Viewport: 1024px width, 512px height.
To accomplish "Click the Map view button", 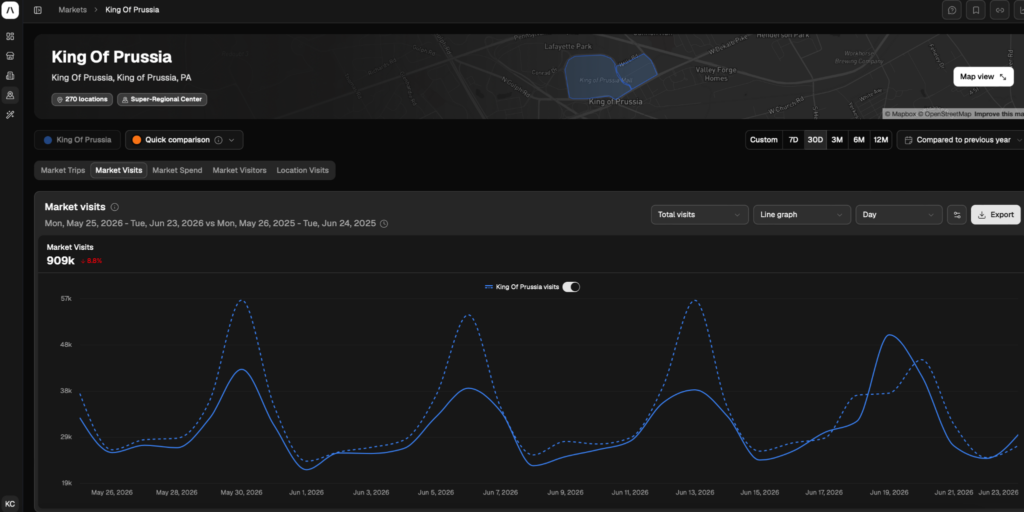I will [x=984, y=77].
